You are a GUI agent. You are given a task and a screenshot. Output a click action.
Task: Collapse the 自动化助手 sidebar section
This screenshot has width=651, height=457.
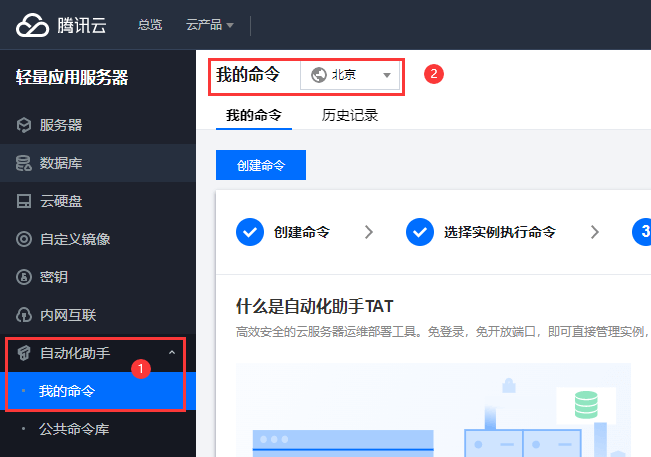pos(171,353)
